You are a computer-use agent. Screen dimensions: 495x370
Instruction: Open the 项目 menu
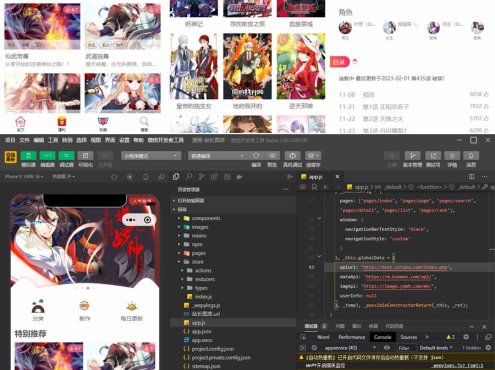(10, 140)
